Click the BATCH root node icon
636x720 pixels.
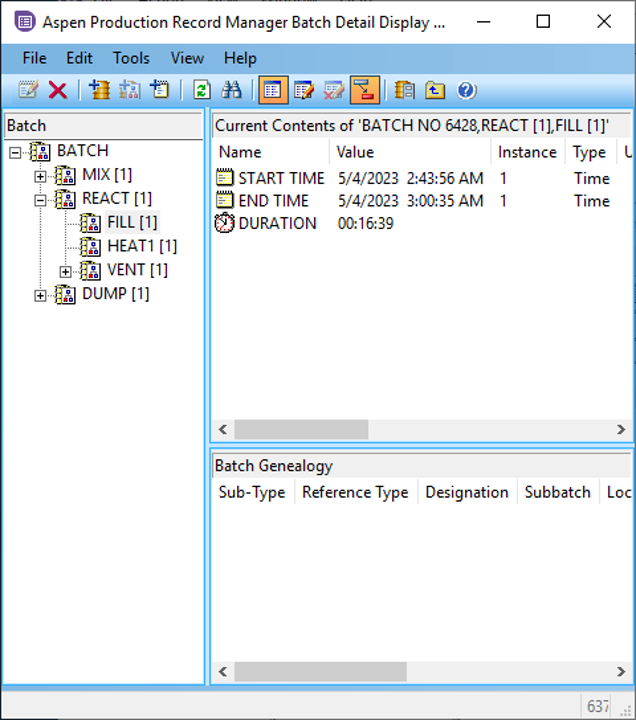[x=40, y=151]
